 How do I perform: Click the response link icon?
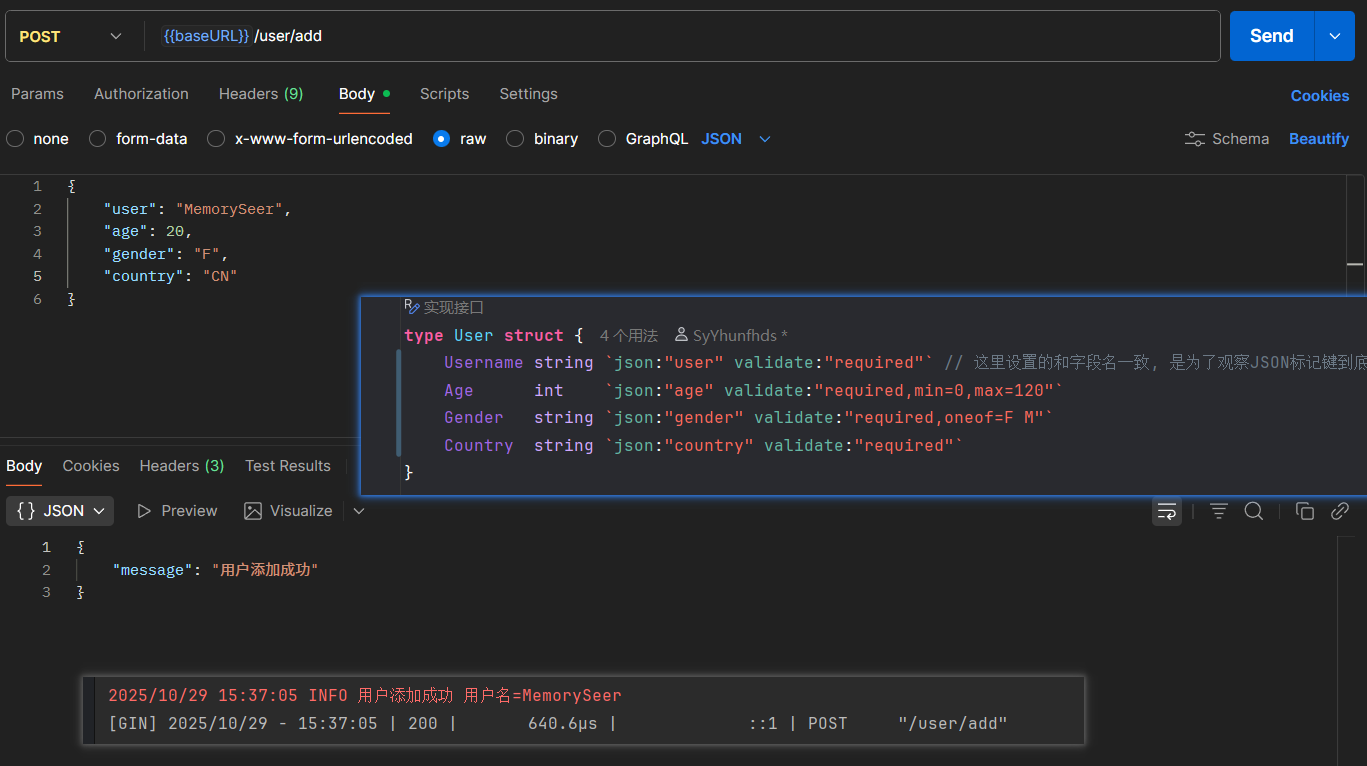point(1340,511)
